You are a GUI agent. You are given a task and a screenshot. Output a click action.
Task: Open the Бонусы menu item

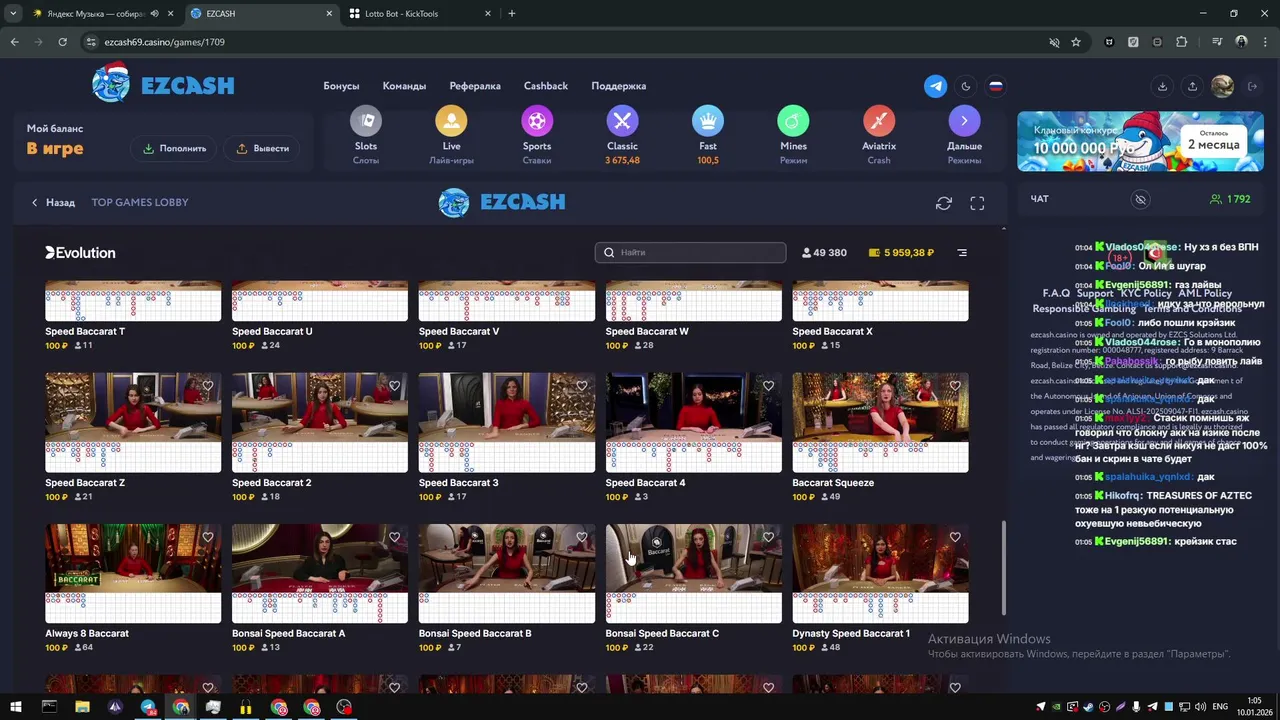341,86
